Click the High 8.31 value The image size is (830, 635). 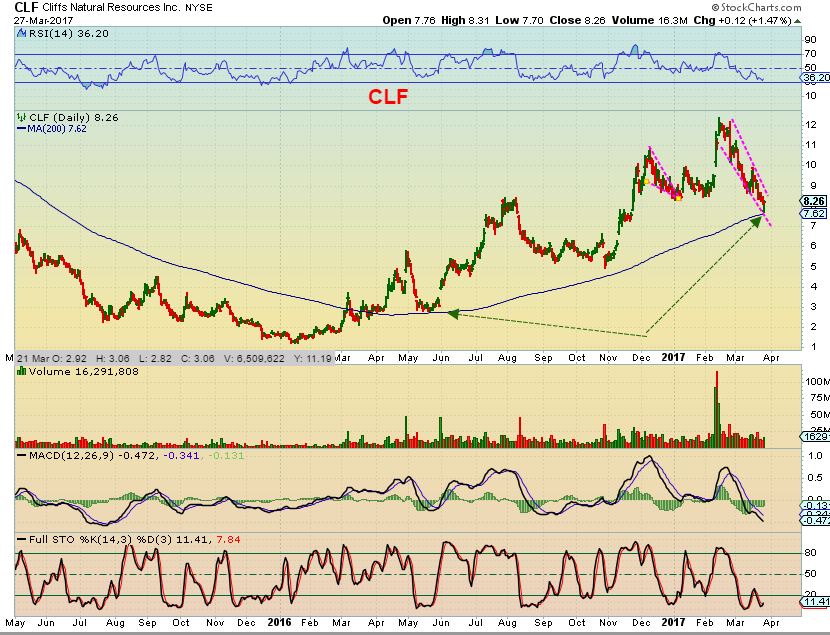(466, 21)
